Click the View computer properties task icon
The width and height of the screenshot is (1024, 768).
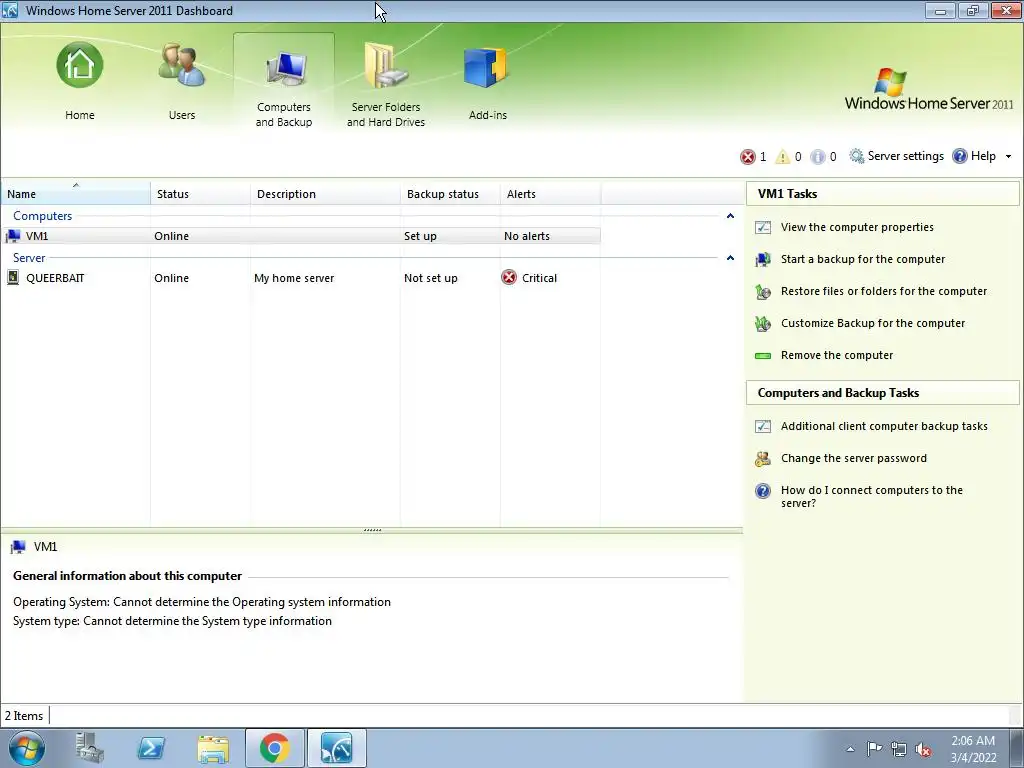[x=763, y=227]
